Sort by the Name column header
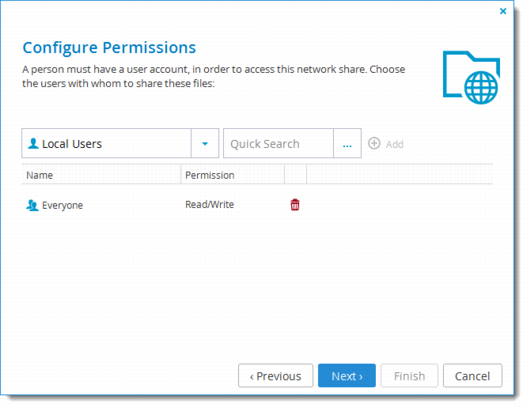This screenshot has width=526, height=407. click(101, 175)
